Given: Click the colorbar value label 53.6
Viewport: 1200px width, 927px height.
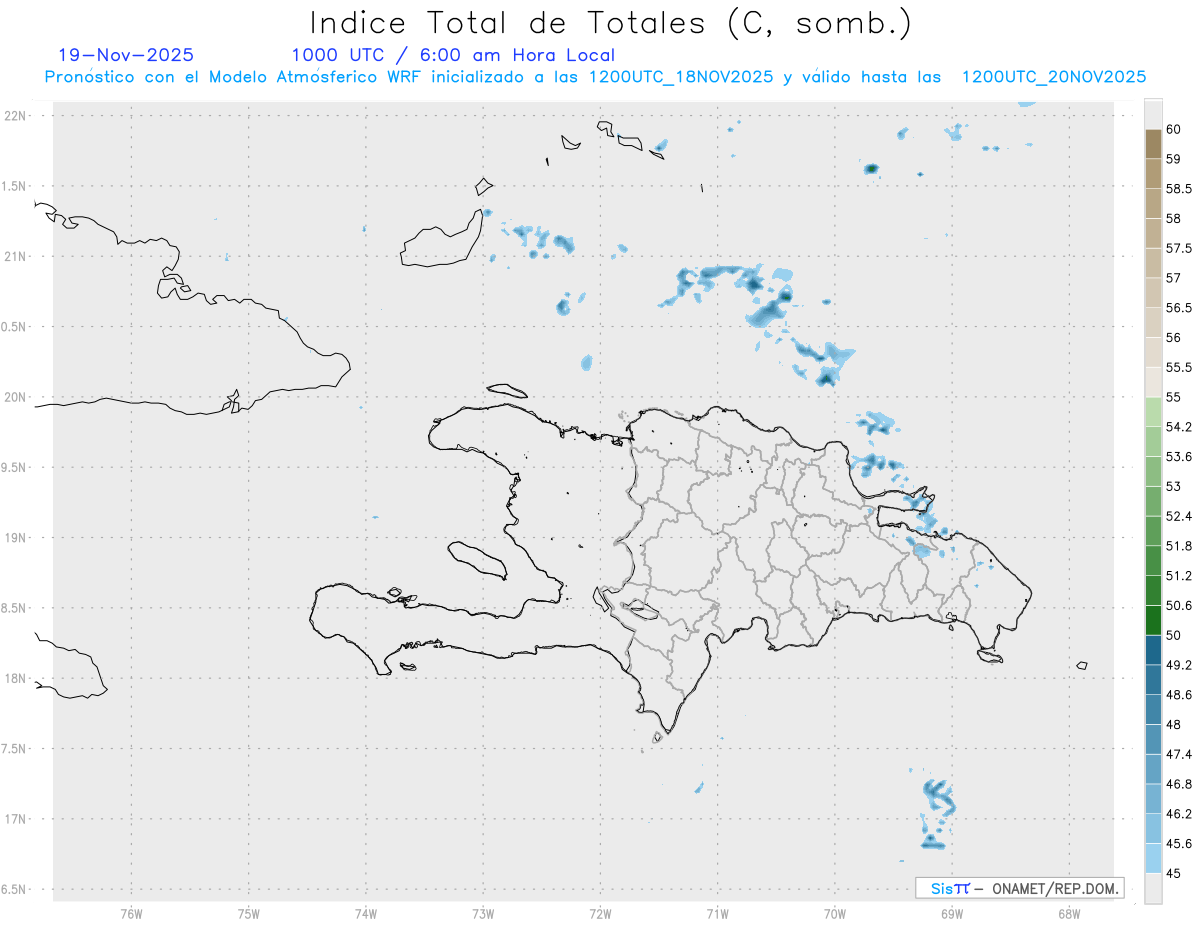Looking at the screenshot, I should [x=1179, y=457].
